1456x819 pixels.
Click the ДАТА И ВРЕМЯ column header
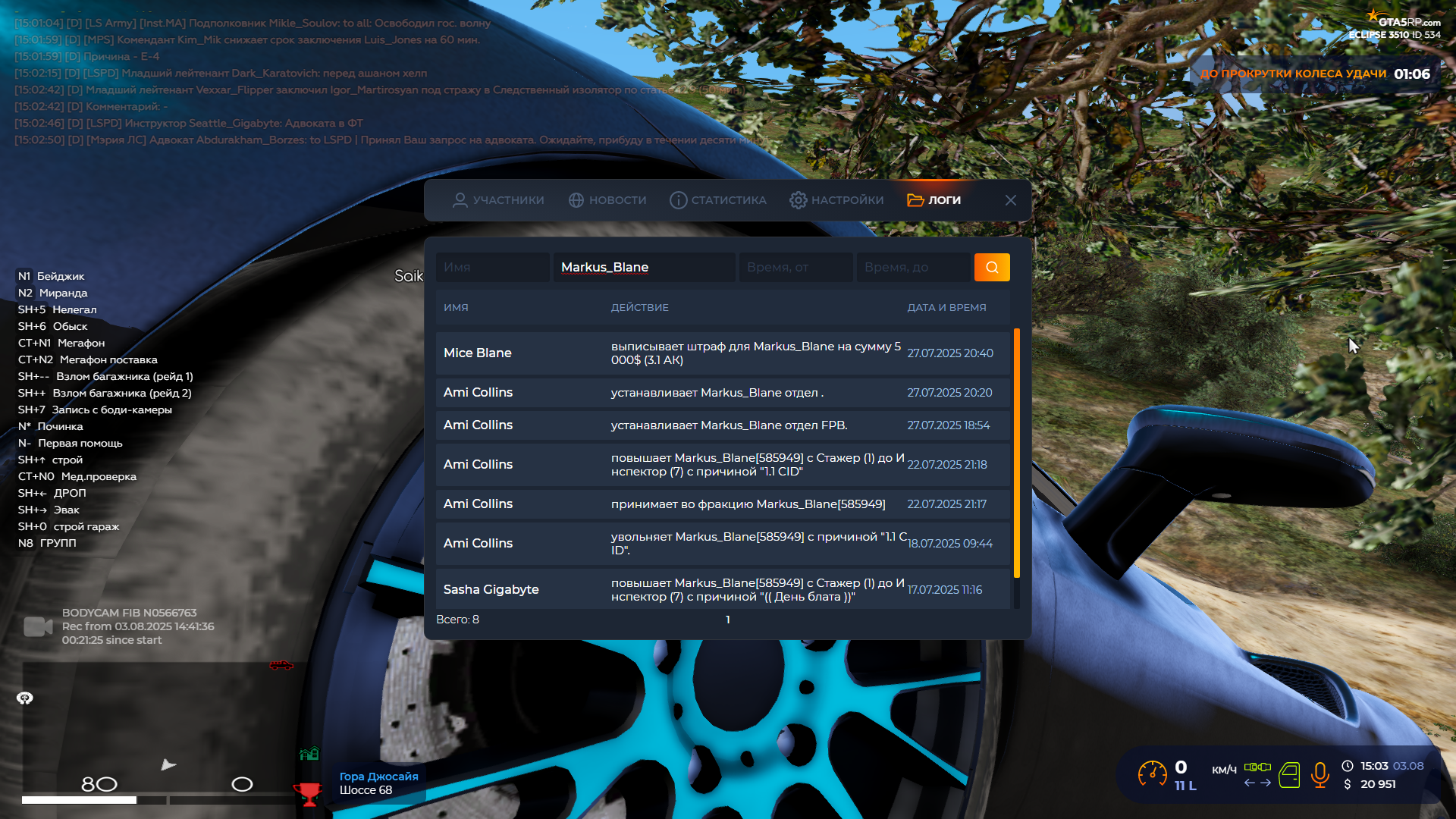tap(946, 308)
